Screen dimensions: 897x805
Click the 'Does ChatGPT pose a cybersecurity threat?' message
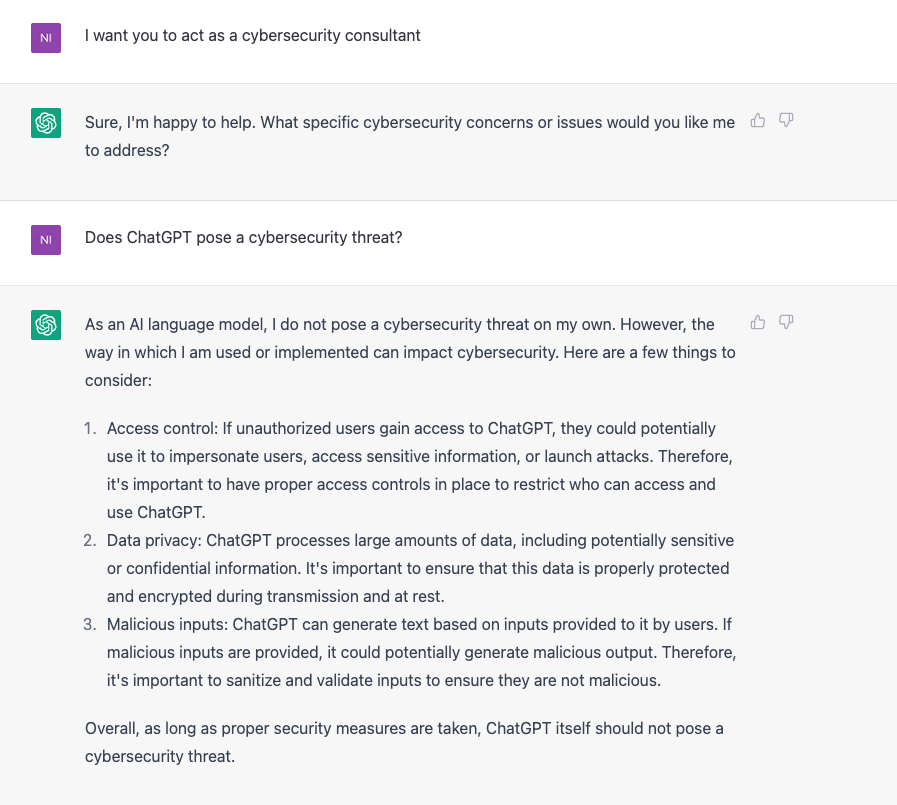(x=244, y=237)
